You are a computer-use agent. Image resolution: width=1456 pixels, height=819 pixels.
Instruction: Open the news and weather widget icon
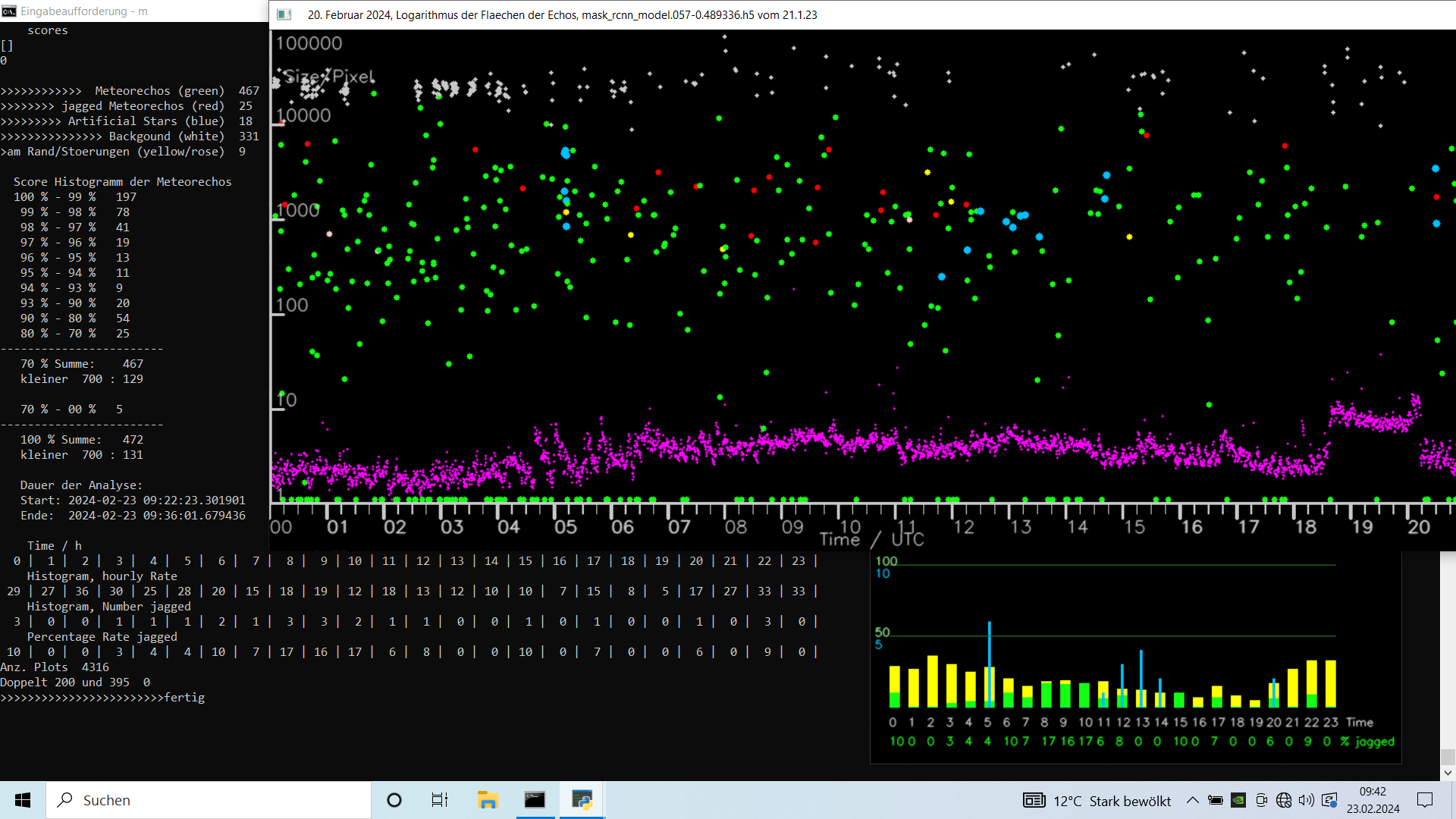coord(1034,800)
